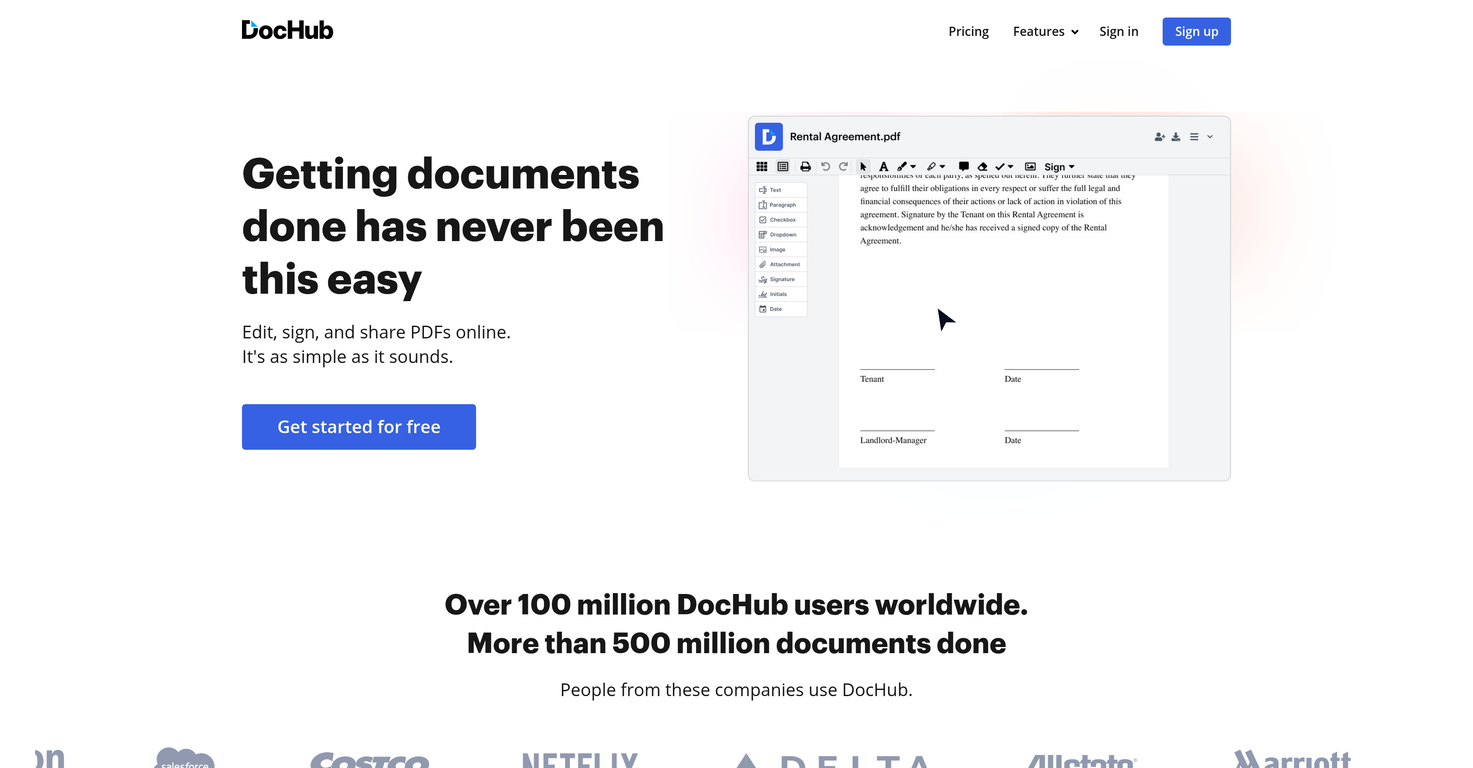Image resolution: width=1473 pixels, height=768 pixels.
Task: Click 'People from these companies use DocHub.' text
Action: click(736, 689)
